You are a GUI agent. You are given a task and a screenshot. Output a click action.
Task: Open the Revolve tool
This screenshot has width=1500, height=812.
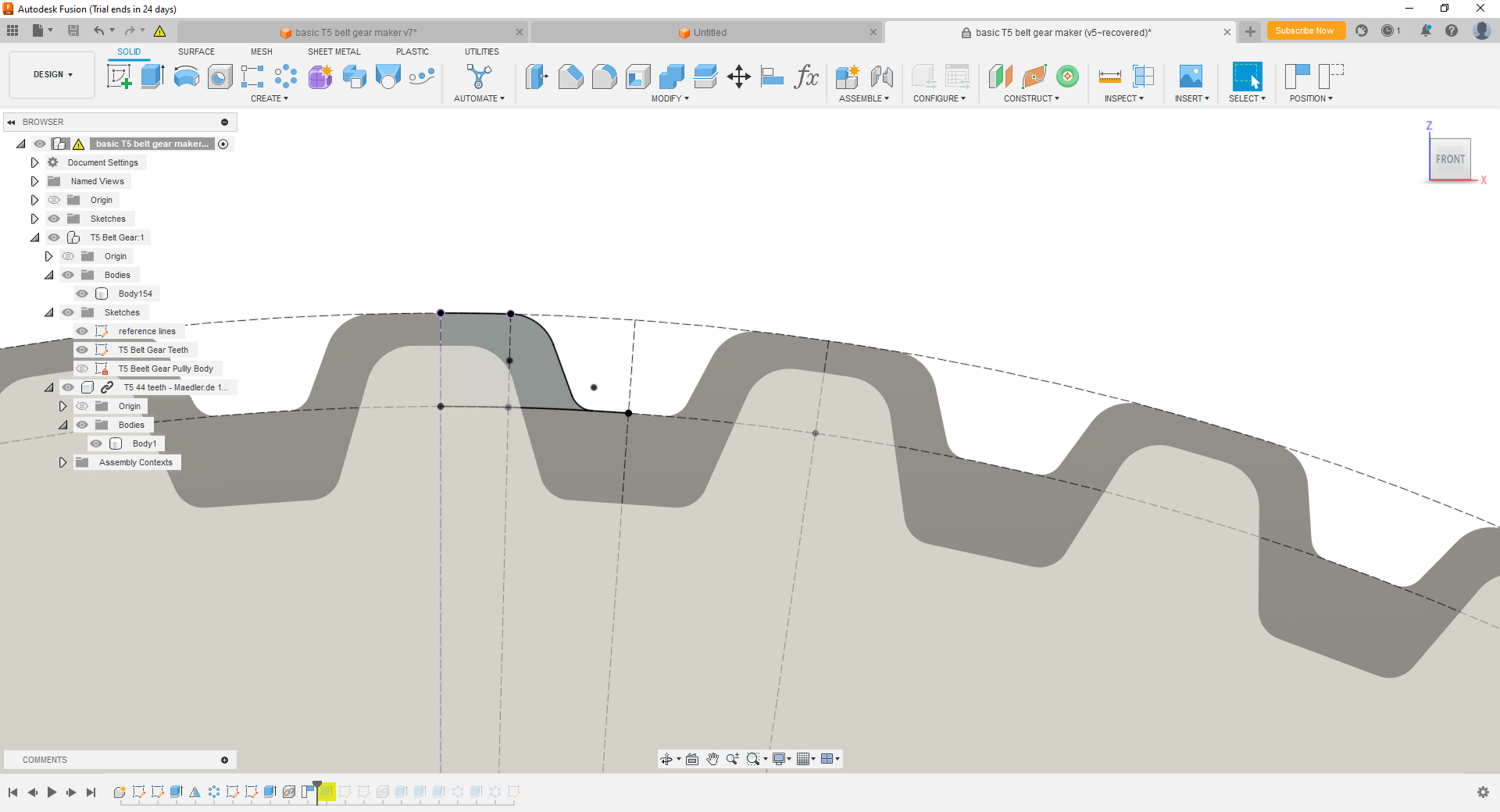(186, 77)
